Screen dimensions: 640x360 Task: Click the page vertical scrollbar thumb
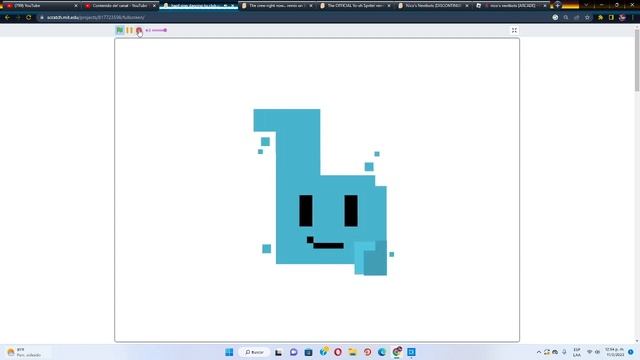pos(637,59)
